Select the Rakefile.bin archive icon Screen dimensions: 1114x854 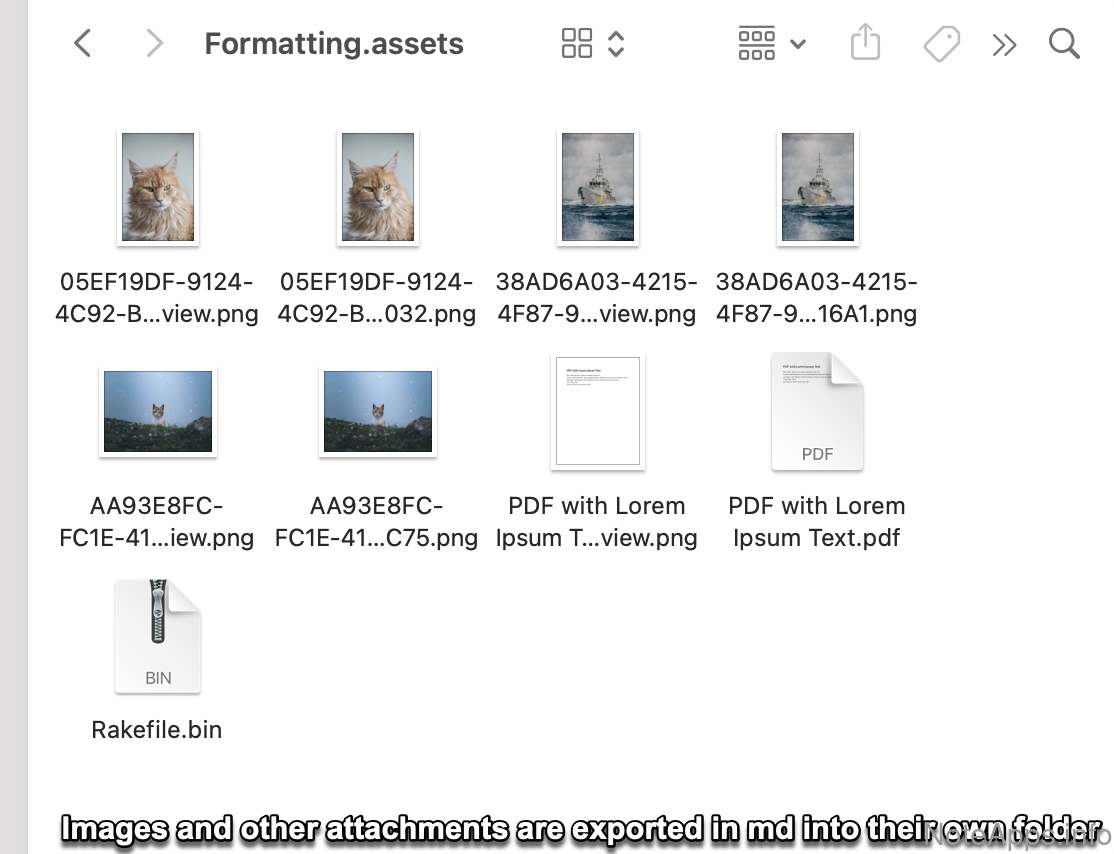tap(158, 636)
